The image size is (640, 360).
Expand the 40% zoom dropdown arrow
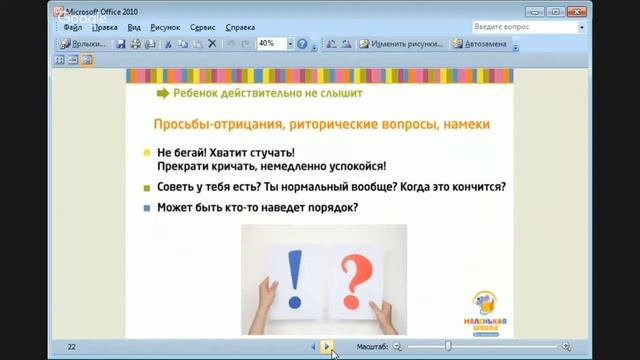290,44
